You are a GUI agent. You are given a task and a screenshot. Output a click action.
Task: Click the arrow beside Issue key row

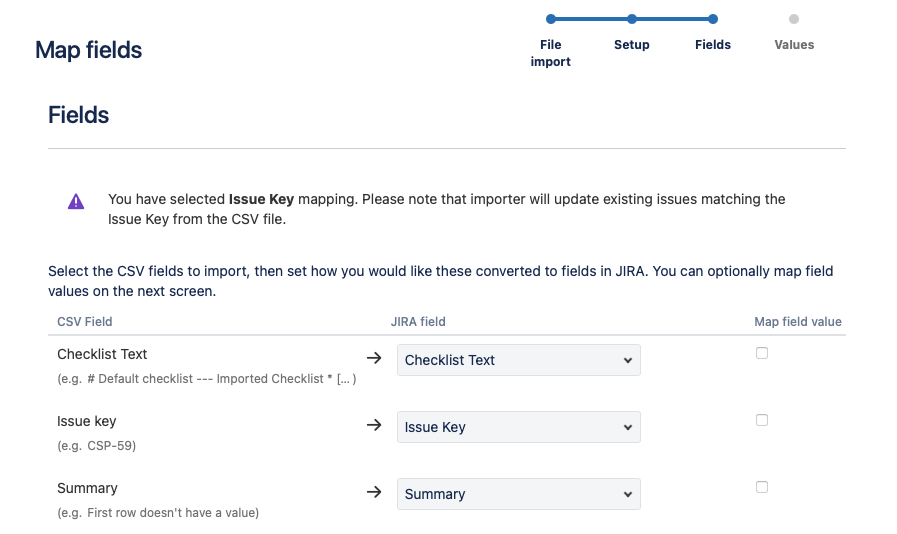(374, 425)
